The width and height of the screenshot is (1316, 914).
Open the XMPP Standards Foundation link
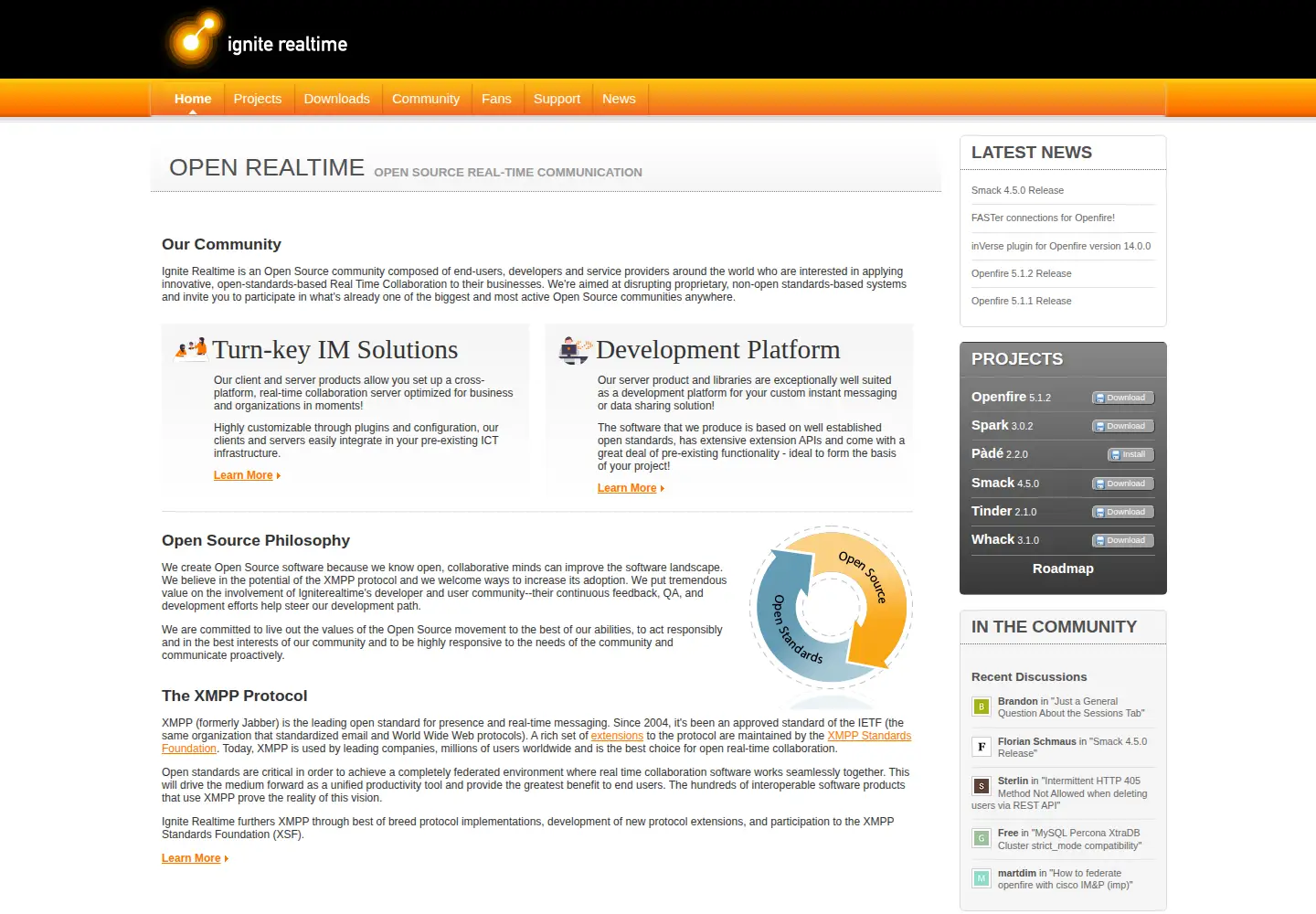click(869, 736)
